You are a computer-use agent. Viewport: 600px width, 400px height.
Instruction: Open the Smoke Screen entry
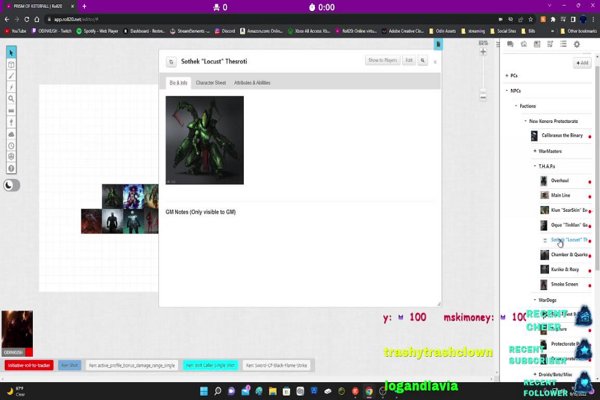tap(564, 284)
